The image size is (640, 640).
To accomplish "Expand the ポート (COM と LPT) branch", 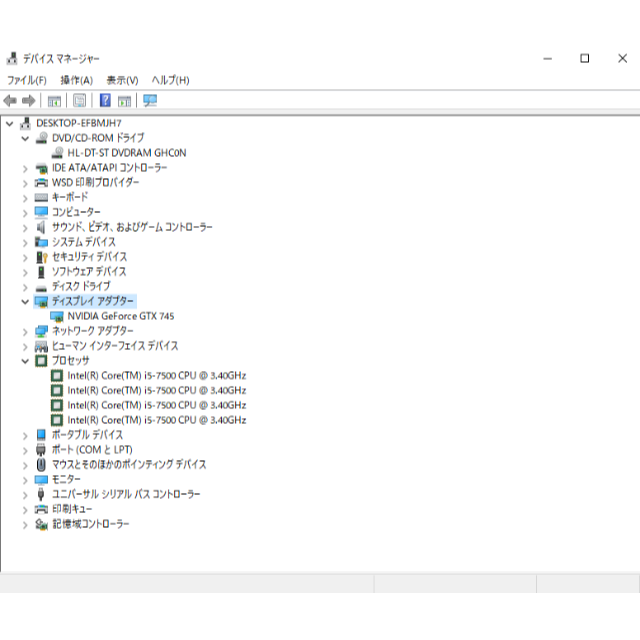I will click(25, 450).
